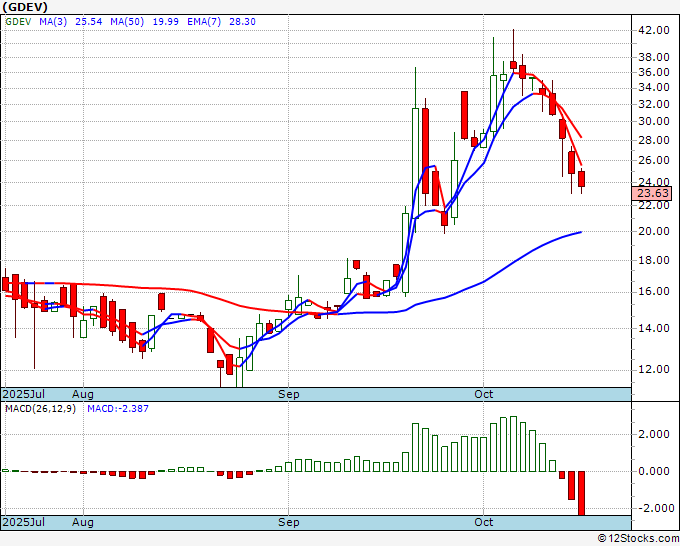Click the 16.00 price axis label

click(x=653, y=291)
